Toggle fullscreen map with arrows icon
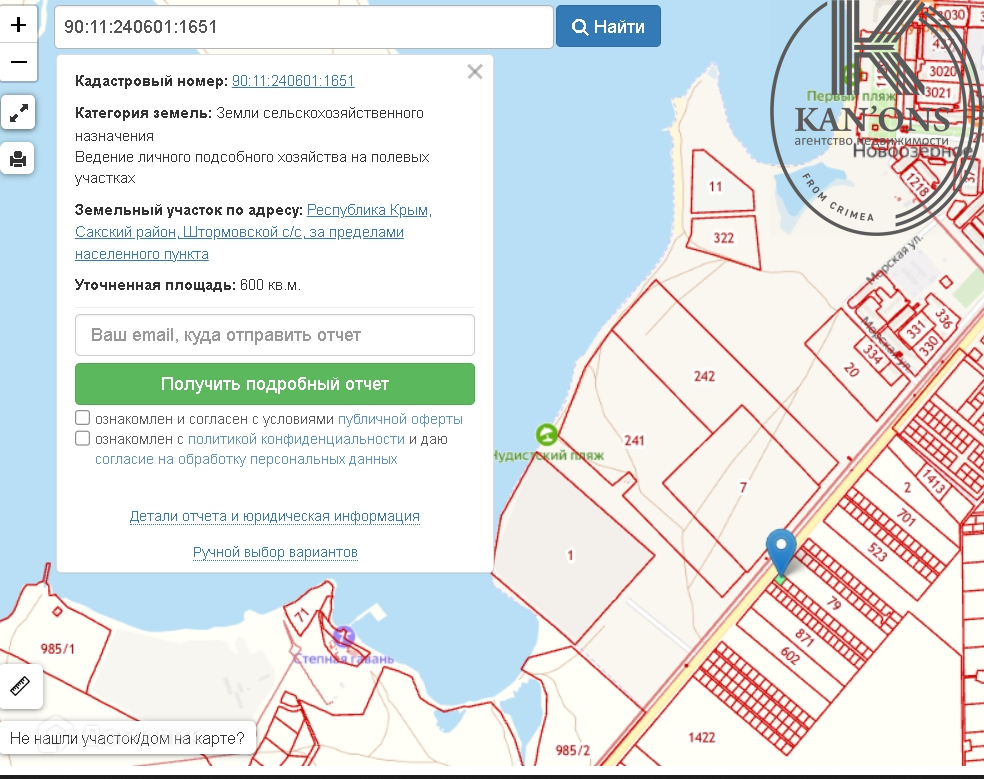Screen dimensions: 984x779 click(x=18, y=113)
